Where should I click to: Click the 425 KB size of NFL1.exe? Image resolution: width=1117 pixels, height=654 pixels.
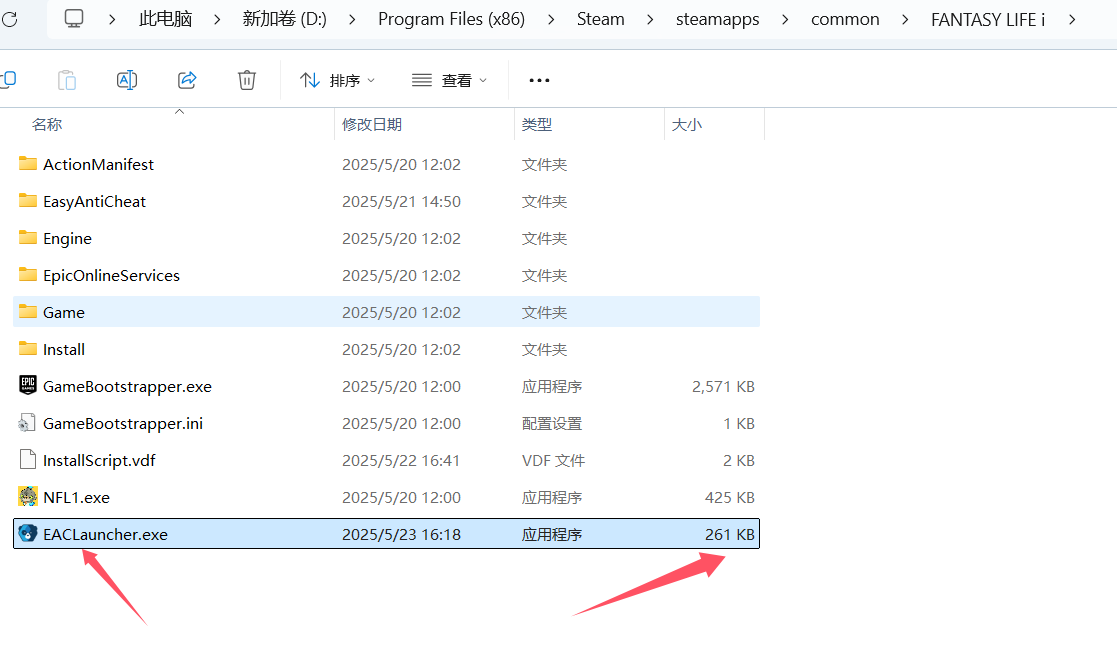tap(729, 498)
